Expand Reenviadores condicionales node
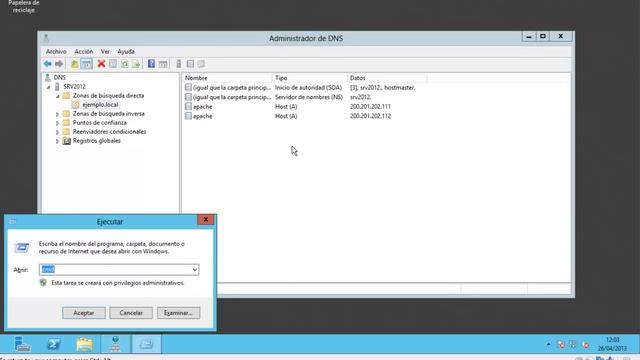This screenshot has width=640, height=360. tap(58, 132)
